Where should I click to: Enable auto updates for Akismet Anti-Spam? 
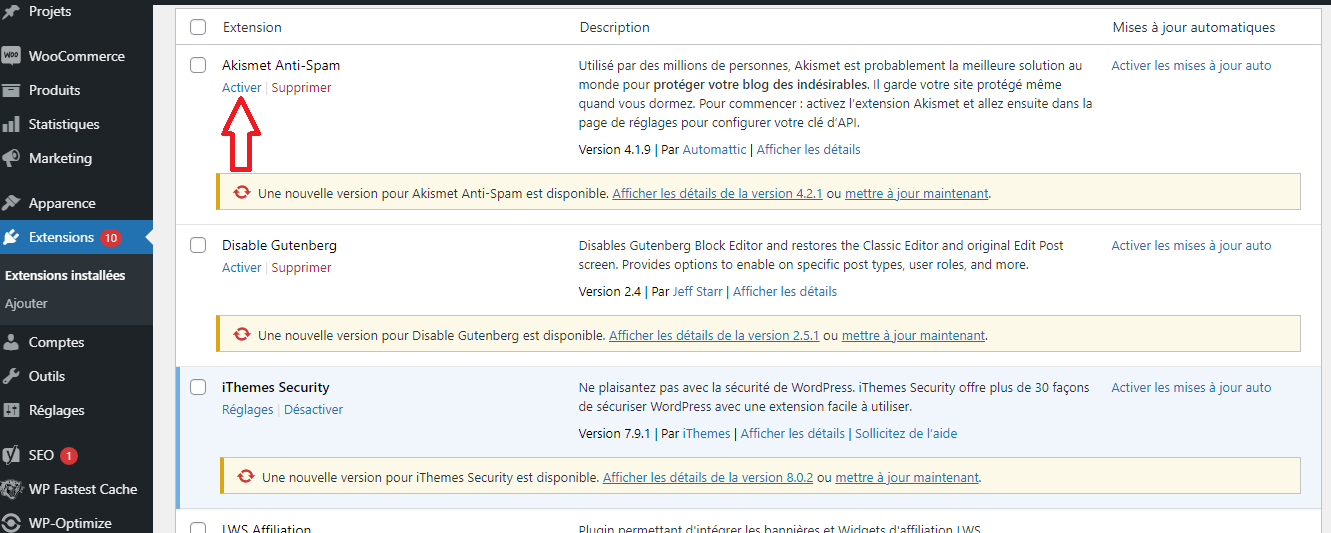tap(1191, 65)
